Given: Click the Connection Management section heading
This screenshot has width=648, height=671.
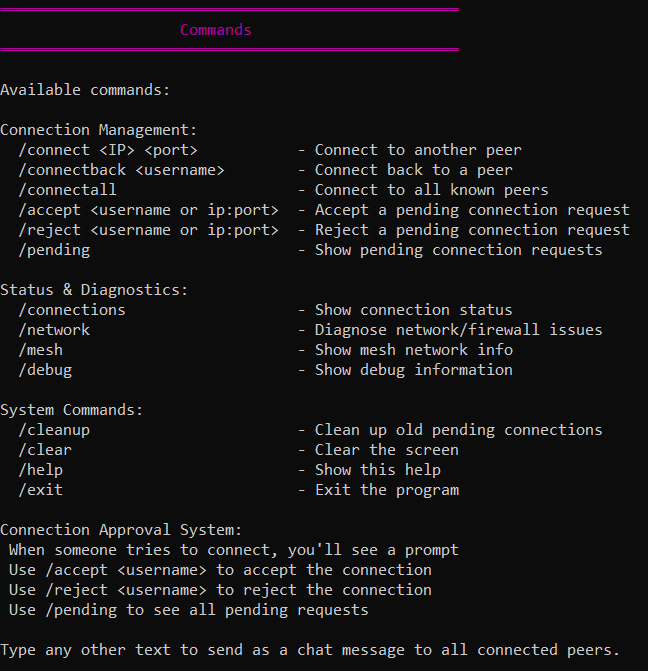Looking at the screenshot, I should click(x=99, y=130).
